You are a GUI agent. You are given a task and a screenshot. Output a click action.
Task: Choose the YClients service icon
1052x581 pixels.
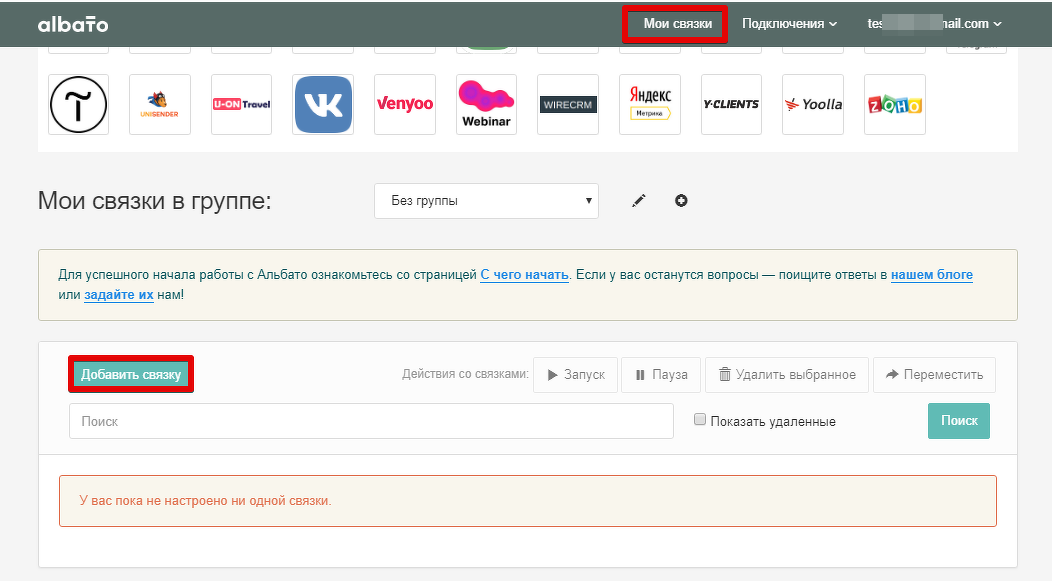(x=731, y=105)
